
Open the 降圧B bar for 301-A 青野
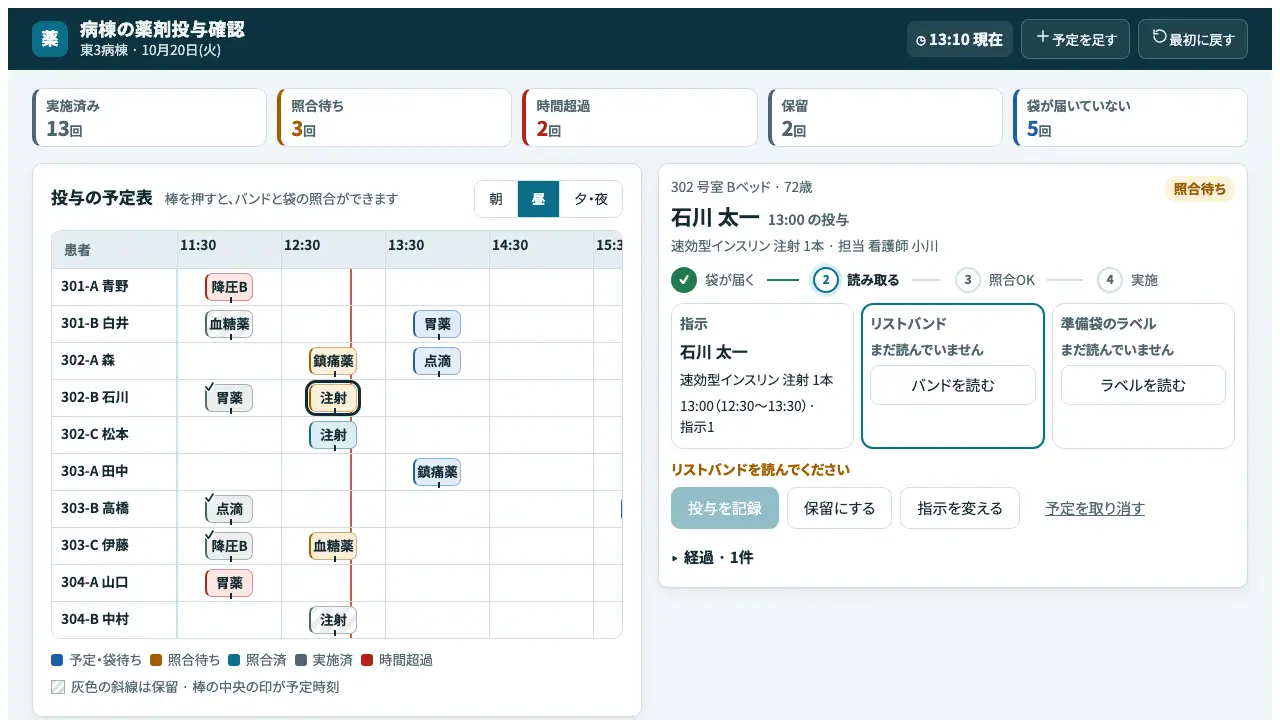click(x=229, y=287)
